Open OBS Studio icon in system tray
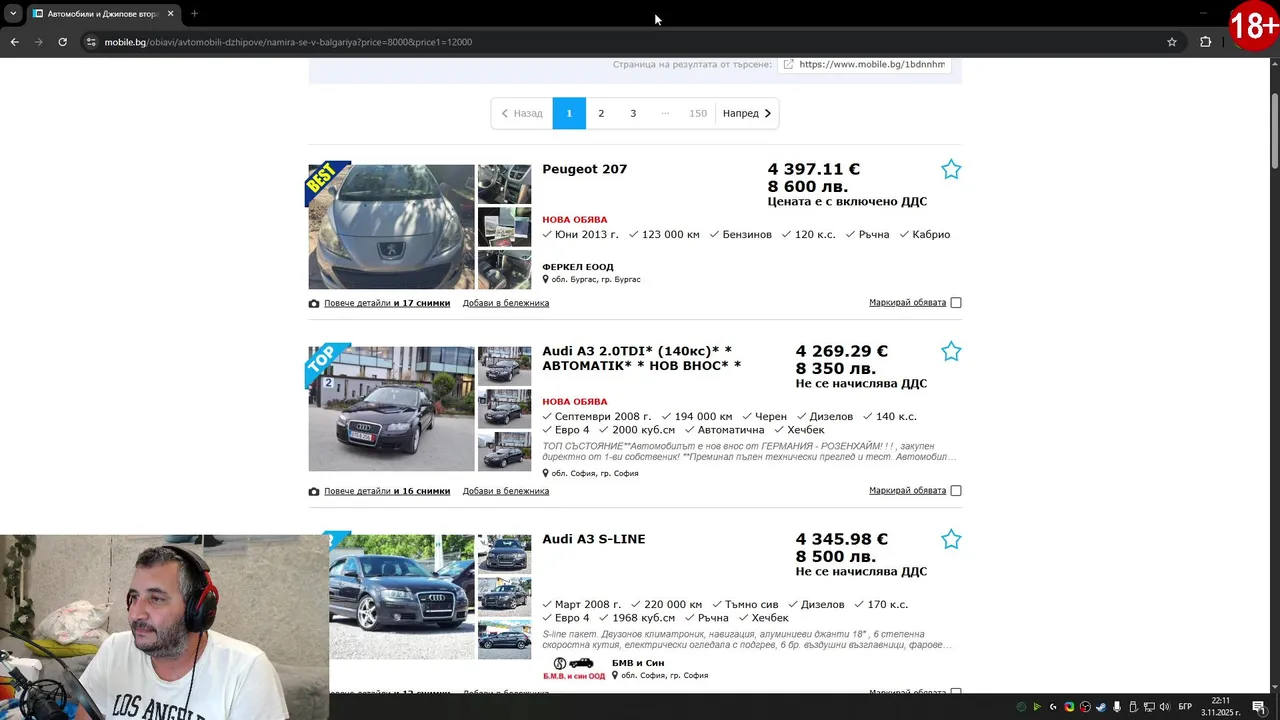 [1085, 707]
